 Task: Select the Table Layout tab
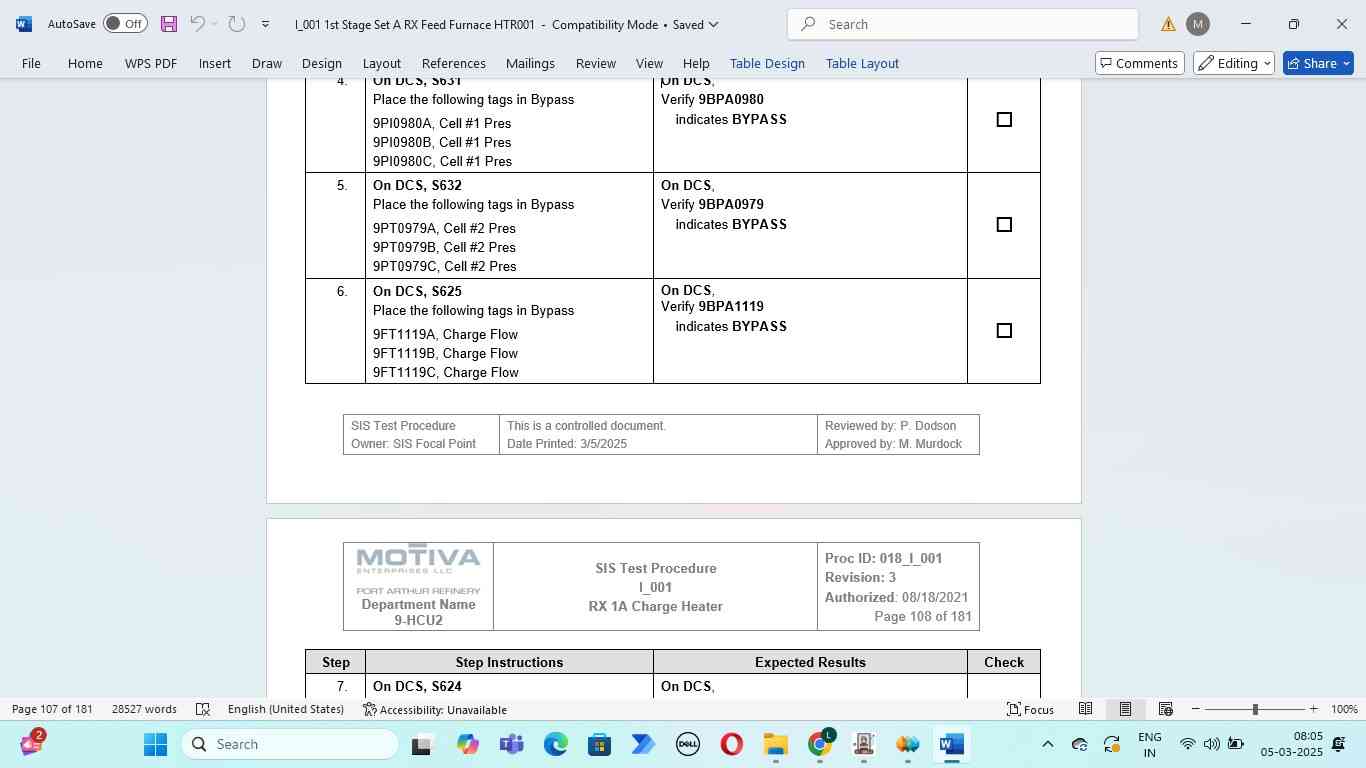(862, 63)
